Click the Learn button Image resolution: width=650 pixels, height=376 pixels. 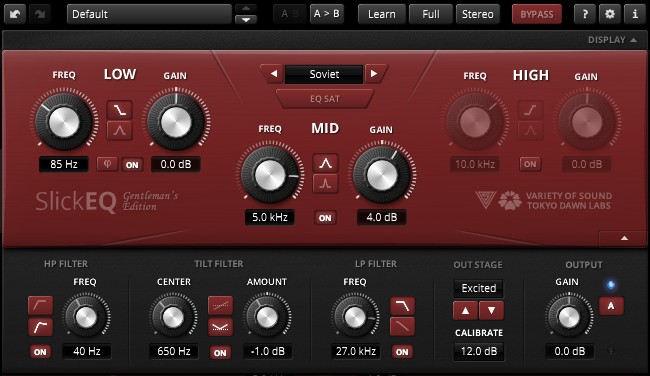382,14
